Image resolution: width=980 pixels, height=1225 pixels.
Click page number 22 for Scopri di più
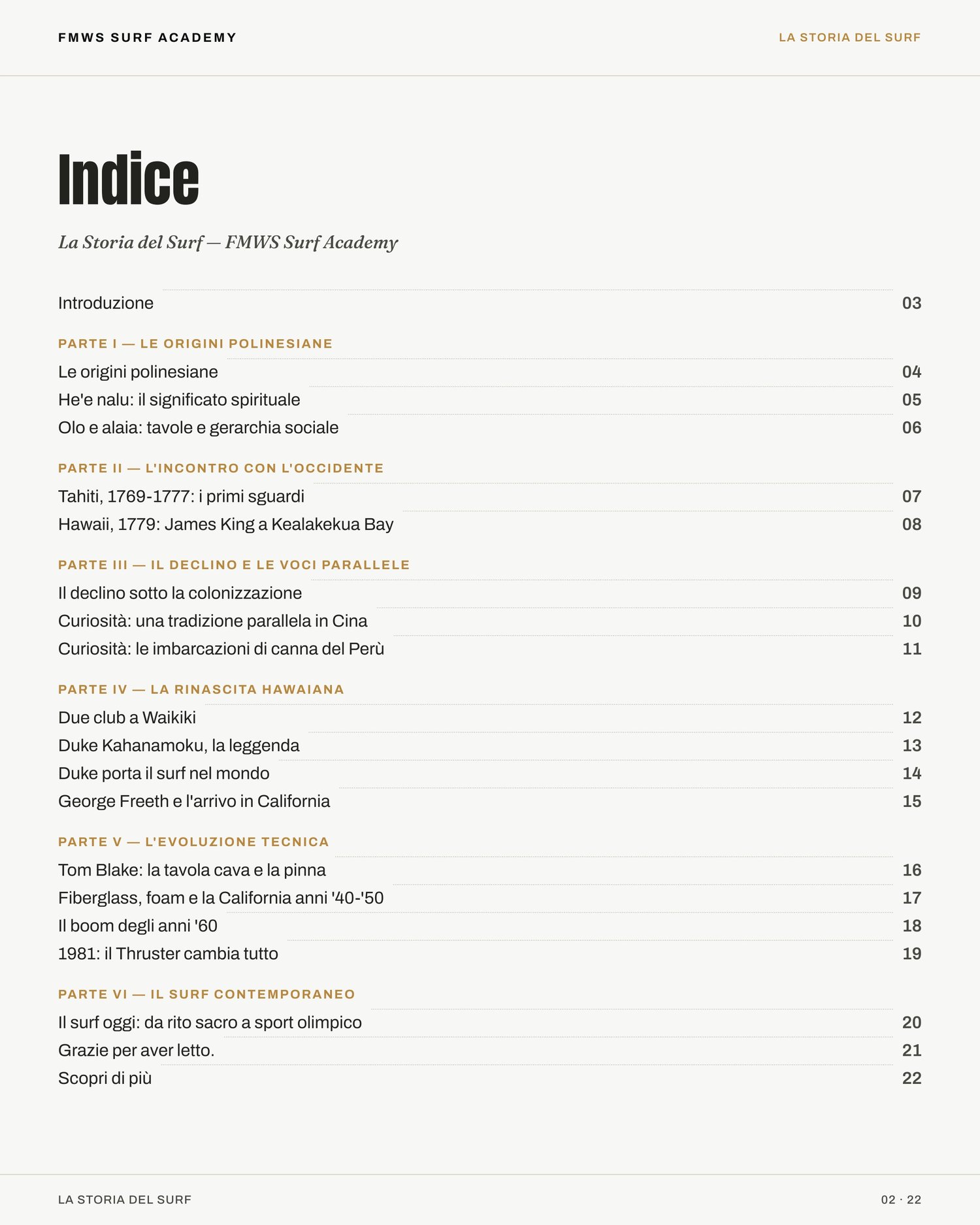[911, 1079]
